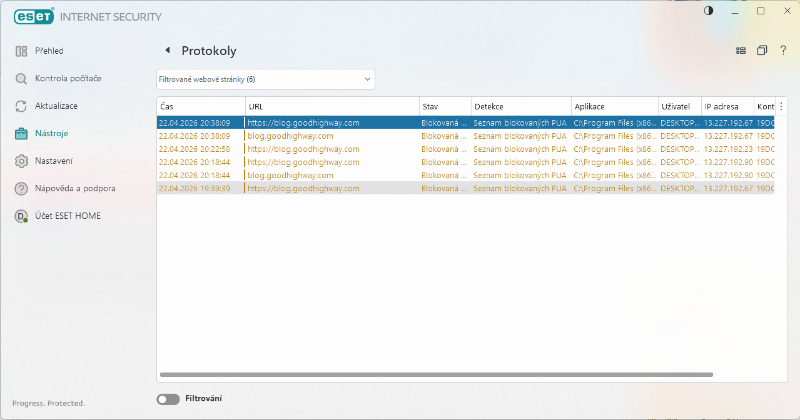Click the Aktualizace refresh icon
Image resolution: width=800 pixels, height=420 pixels.
click(x=21, y=106)
